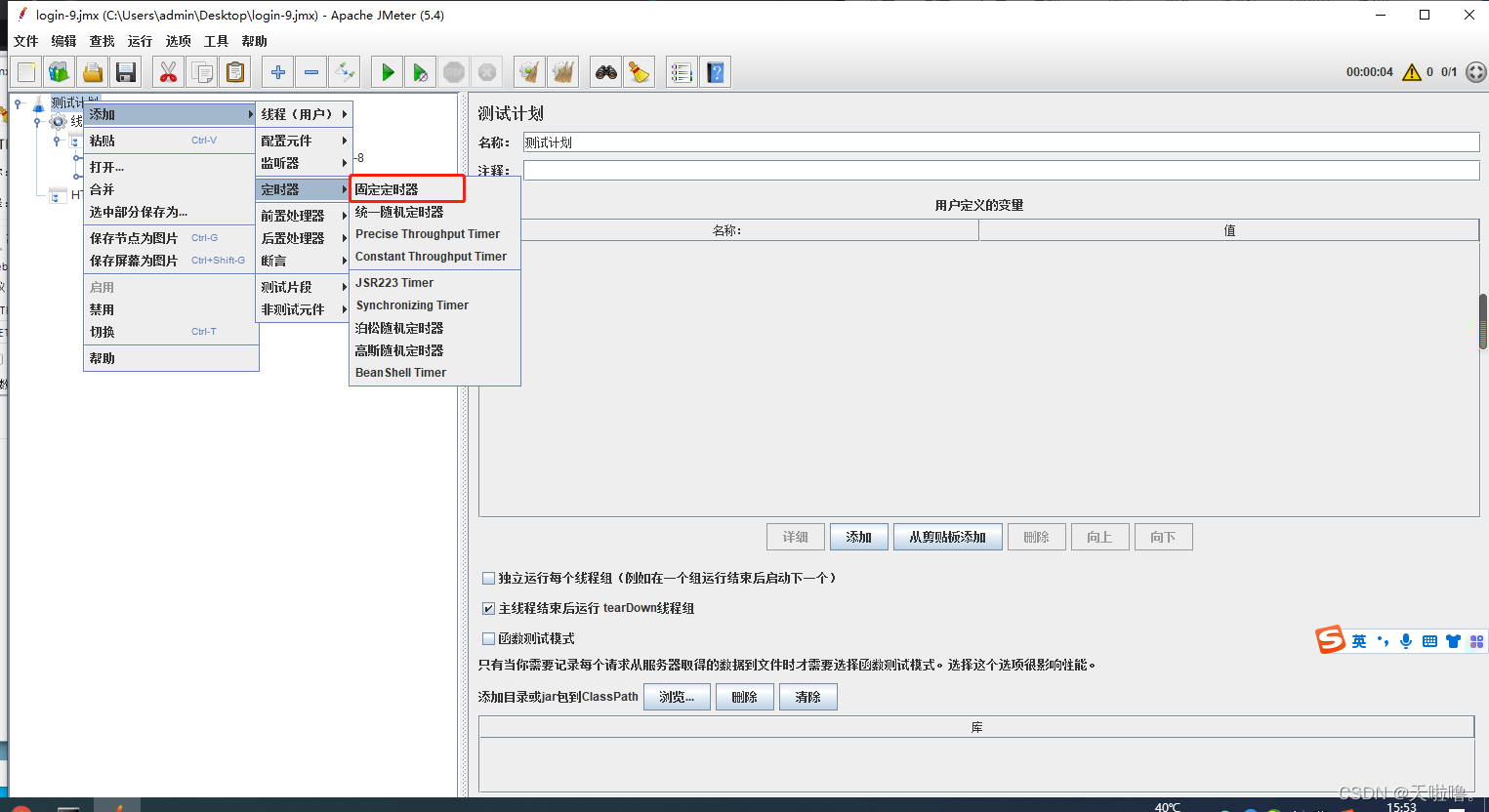
Task: Start the test with green play icon
Action: coord(388,72)
